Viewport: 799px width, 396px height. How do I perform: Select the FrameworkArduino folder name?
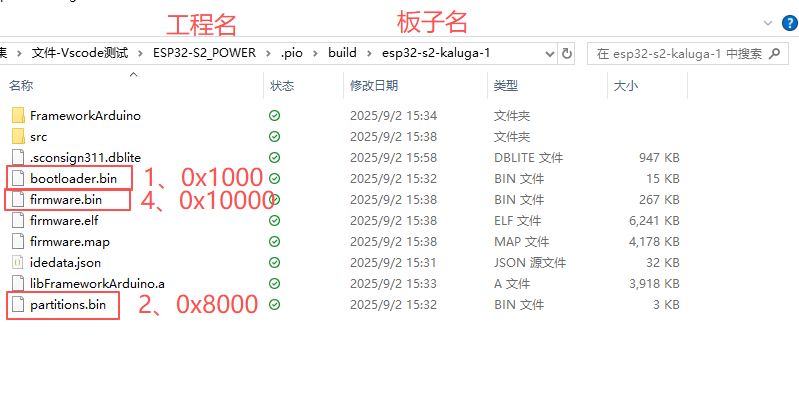(x=85, y=116)
